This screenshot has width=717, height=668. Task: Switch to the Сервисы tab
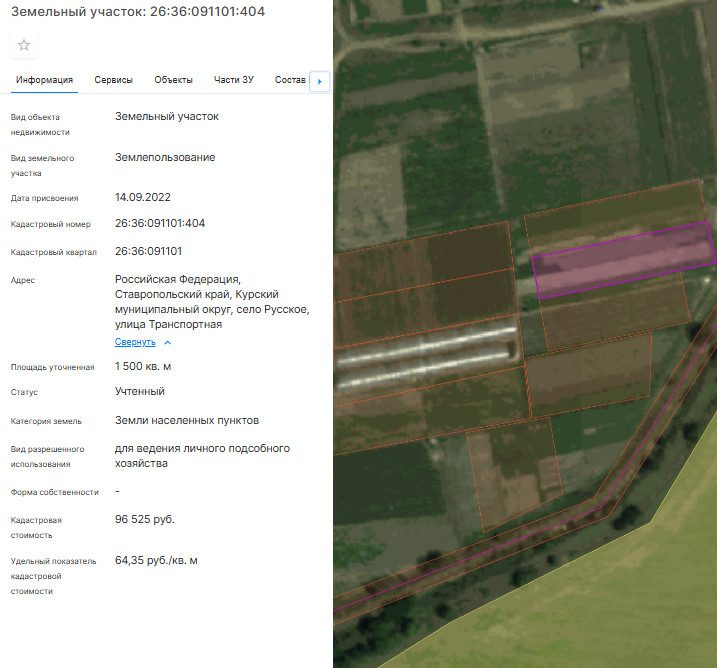coord(113,80)
